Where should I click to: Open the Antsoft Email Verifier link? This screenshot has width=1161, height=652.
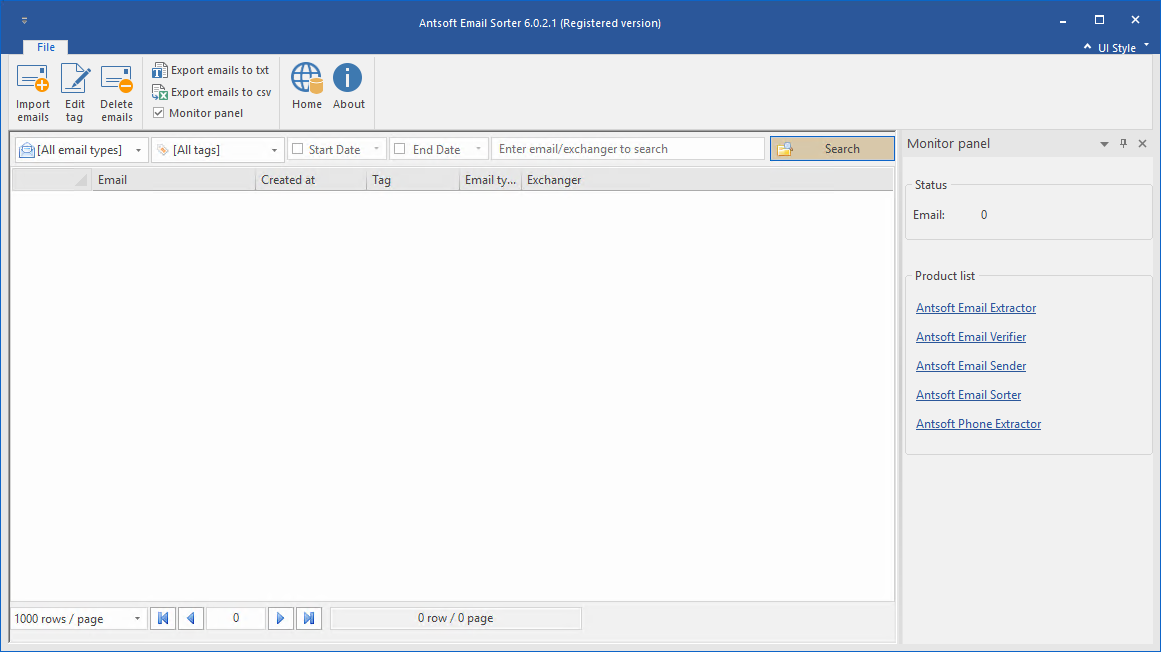[971, 337]
